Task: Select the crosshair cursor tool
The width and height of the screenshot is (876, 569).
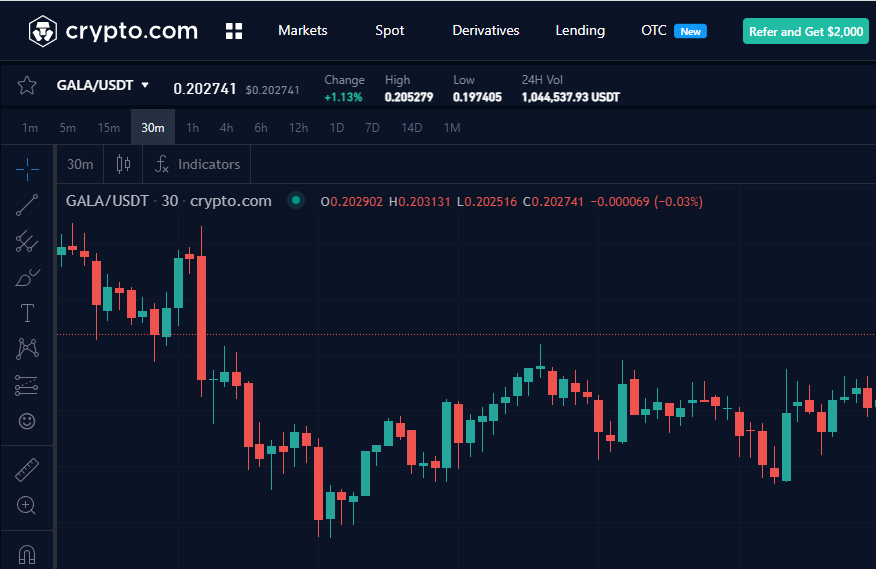Action: (x=27, y=168)
